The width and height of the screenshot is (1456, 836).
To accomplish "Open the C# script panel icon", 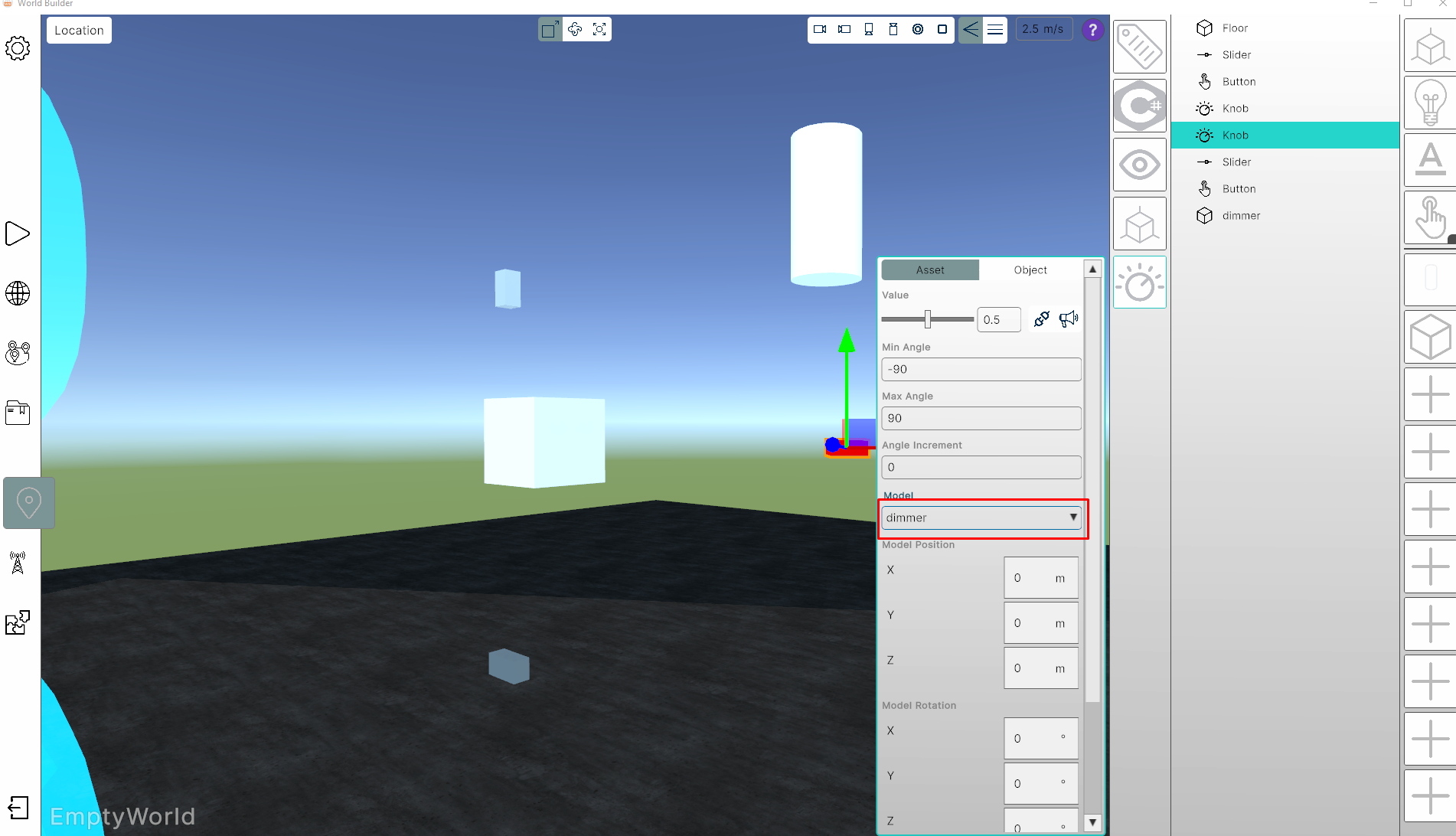I will [1139, 106].
